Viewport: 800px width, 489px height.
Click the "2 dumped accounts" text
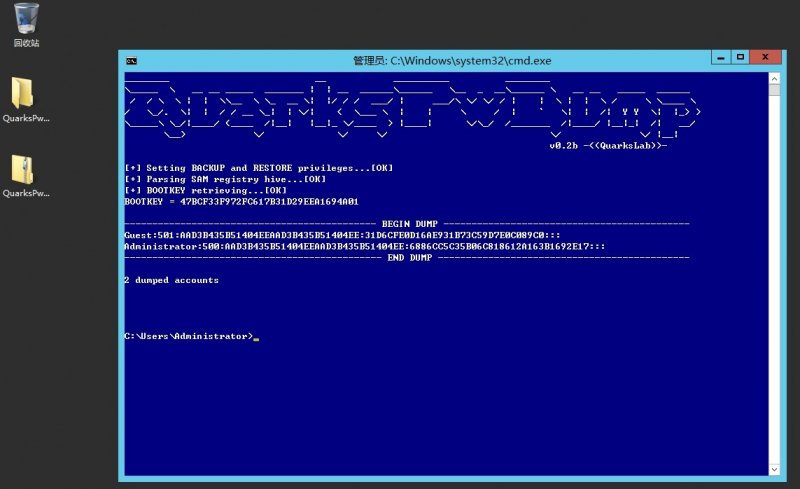click(171, 280)
